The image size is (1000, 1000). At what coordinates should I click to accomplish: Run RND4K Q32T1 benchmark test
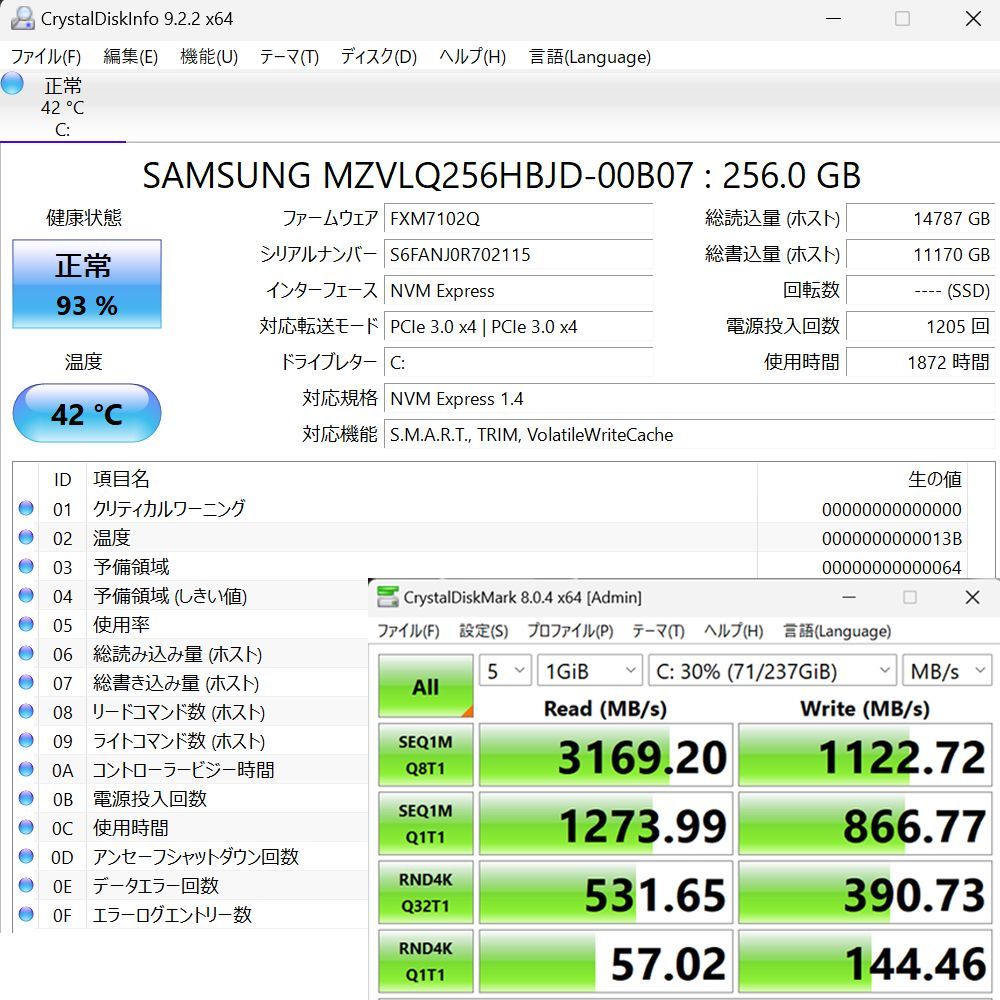coord(425,892)
